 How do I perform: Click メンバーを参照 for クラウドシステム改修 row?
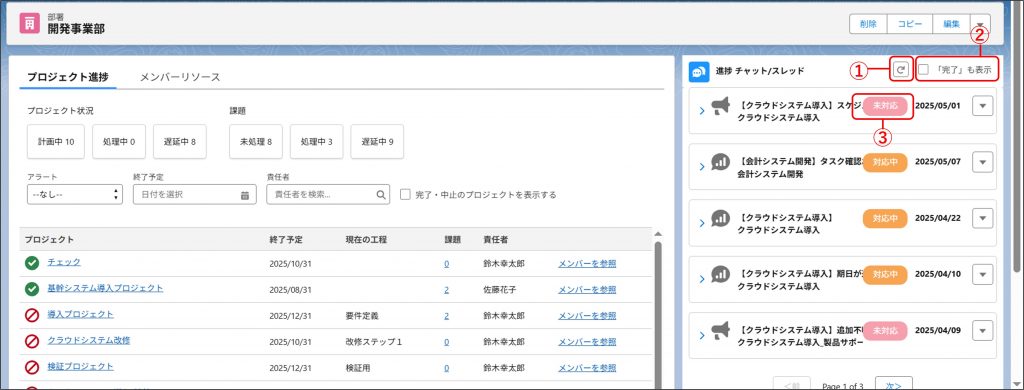click(x=587, y=342)
